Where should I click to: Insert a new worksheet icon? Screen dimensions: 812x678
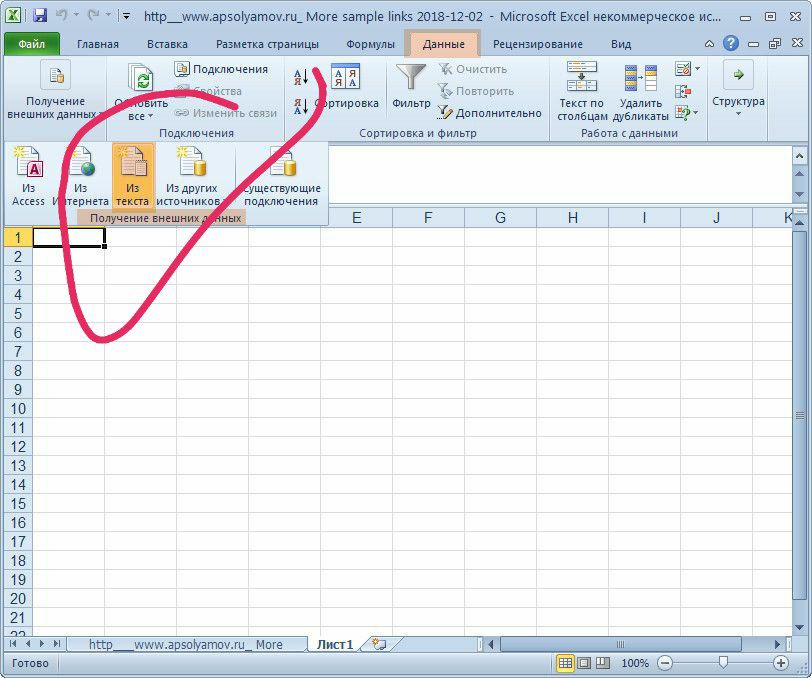pyautogui.click(x=380, y=644)
